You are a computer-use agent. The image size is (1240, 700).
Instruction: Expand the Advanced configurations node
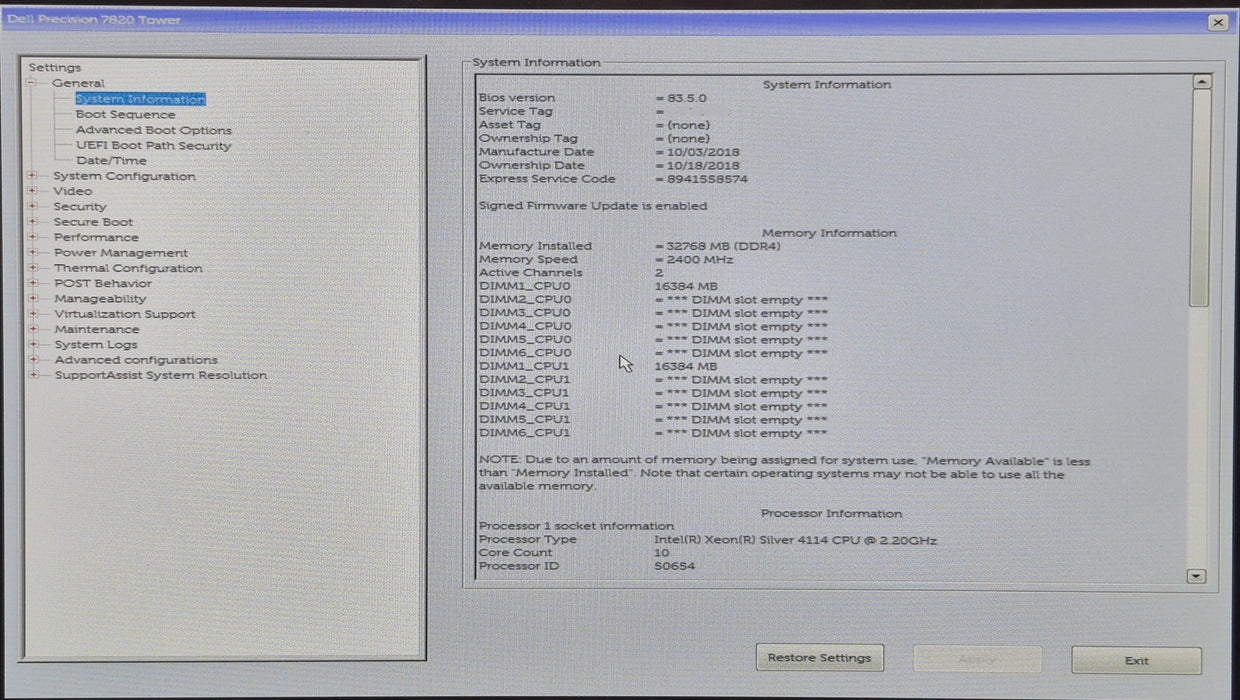(x=33, y=360)
